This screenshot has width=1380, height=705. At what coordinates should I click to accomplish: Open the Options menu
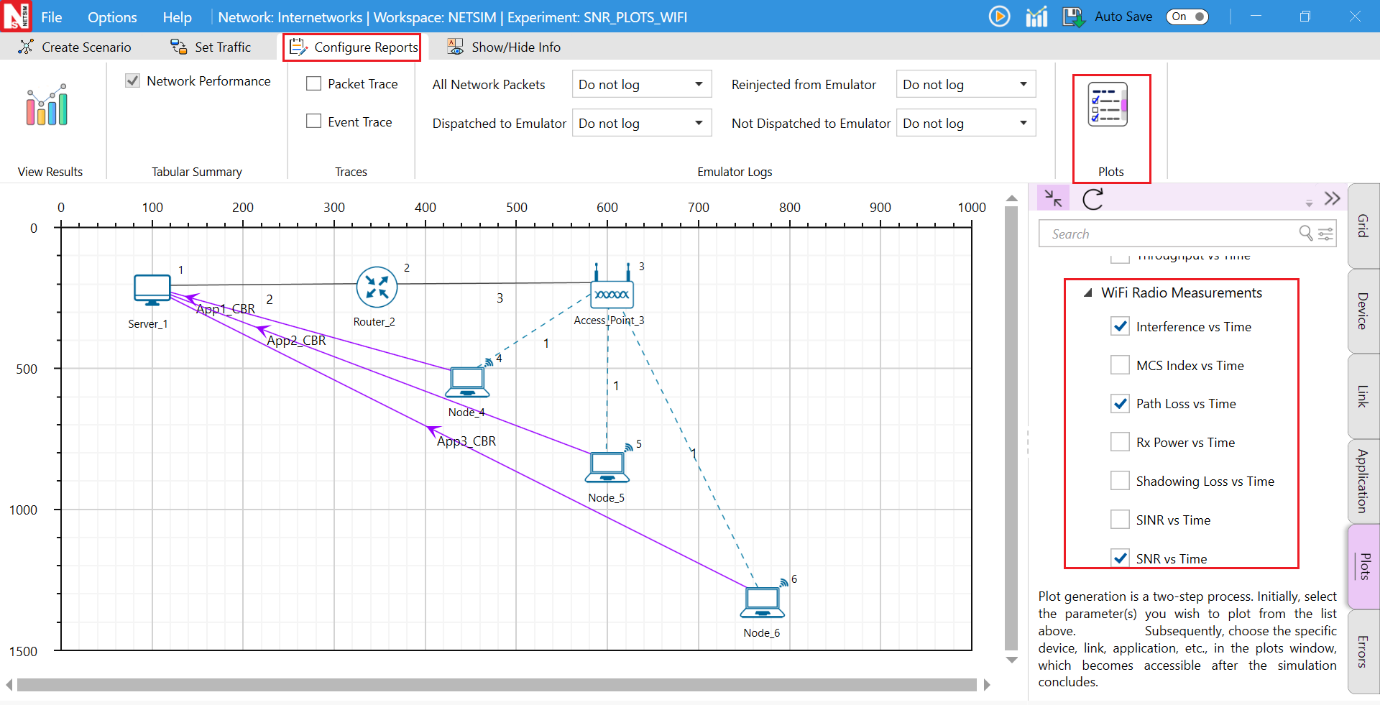click(x=112, y=17)
